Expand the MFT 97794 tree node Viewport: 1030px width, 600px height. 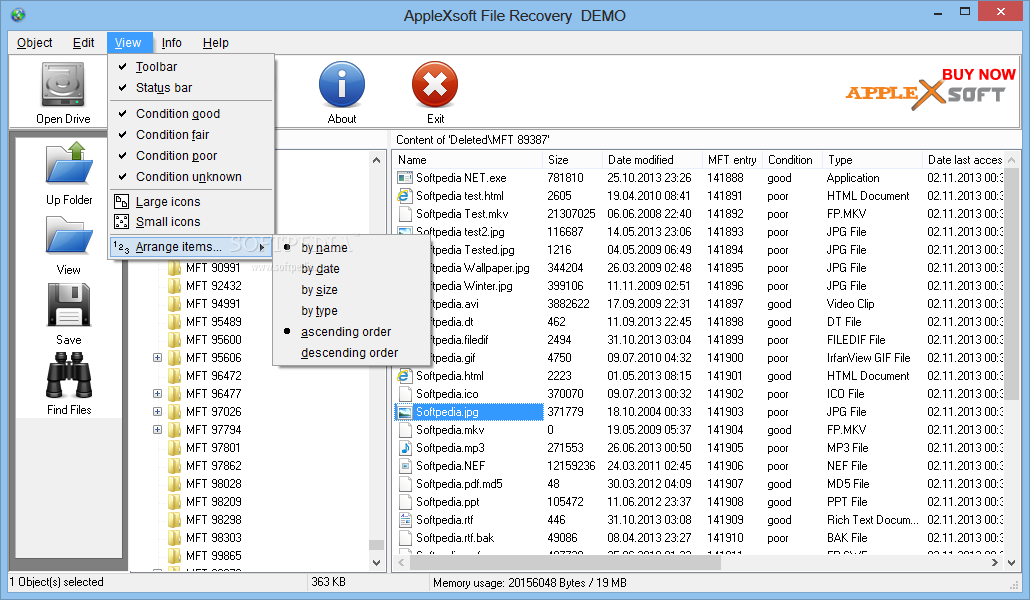coord(157,430)
